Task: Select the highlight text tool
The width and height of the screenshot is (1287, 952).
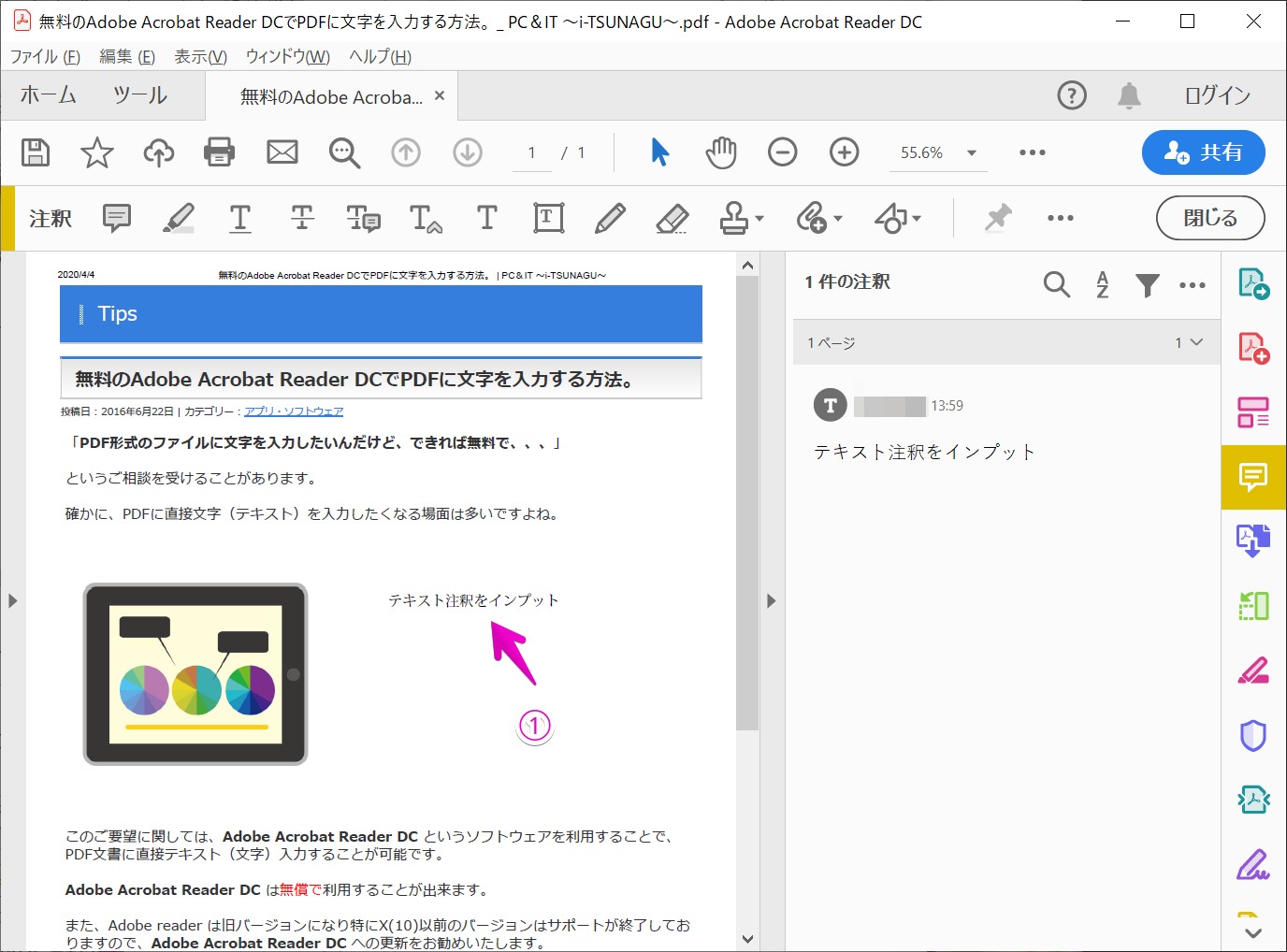Action: [179, 218]
